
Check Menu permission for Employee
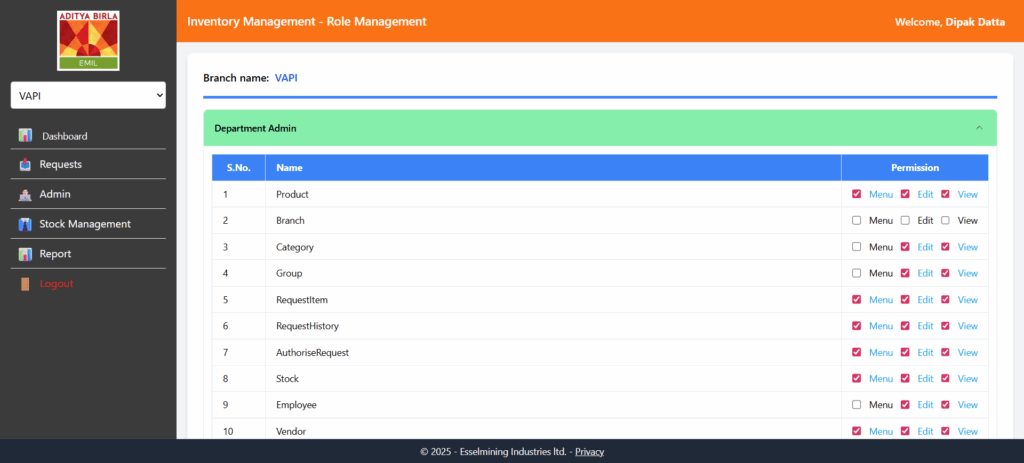pos(857,404)
